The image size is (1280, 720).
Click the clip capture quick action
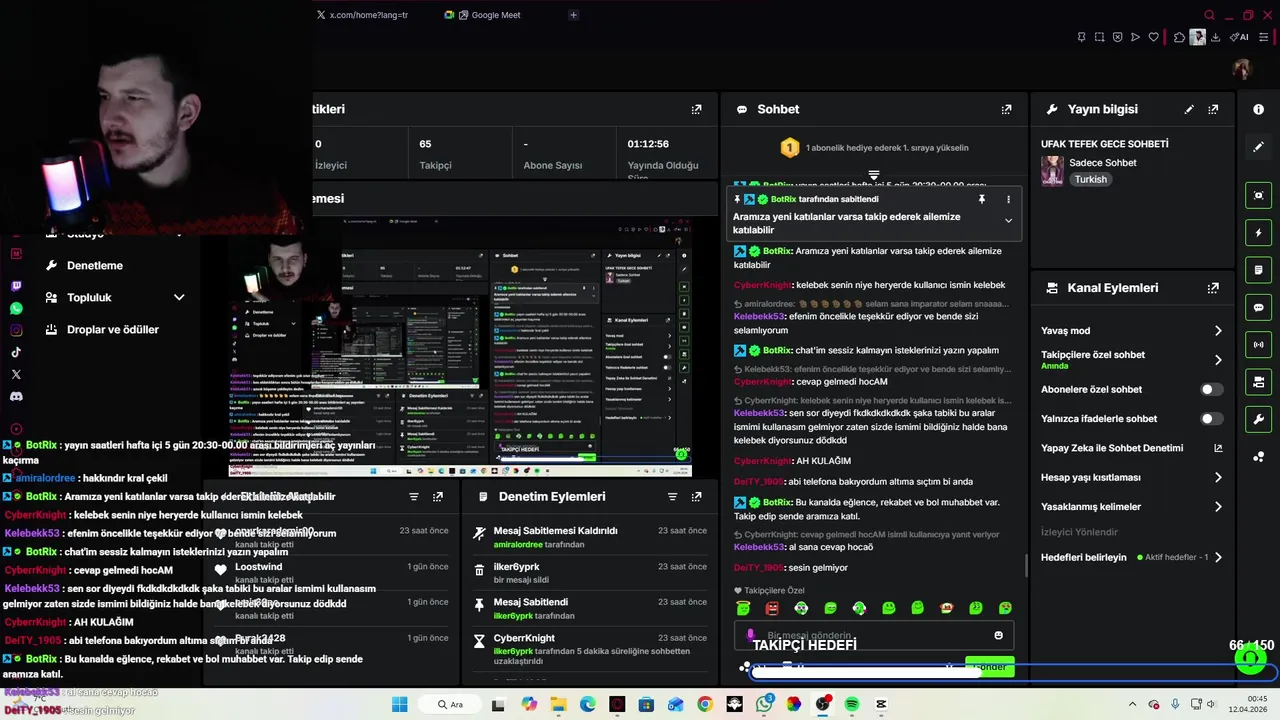(x=1258, y=196)
